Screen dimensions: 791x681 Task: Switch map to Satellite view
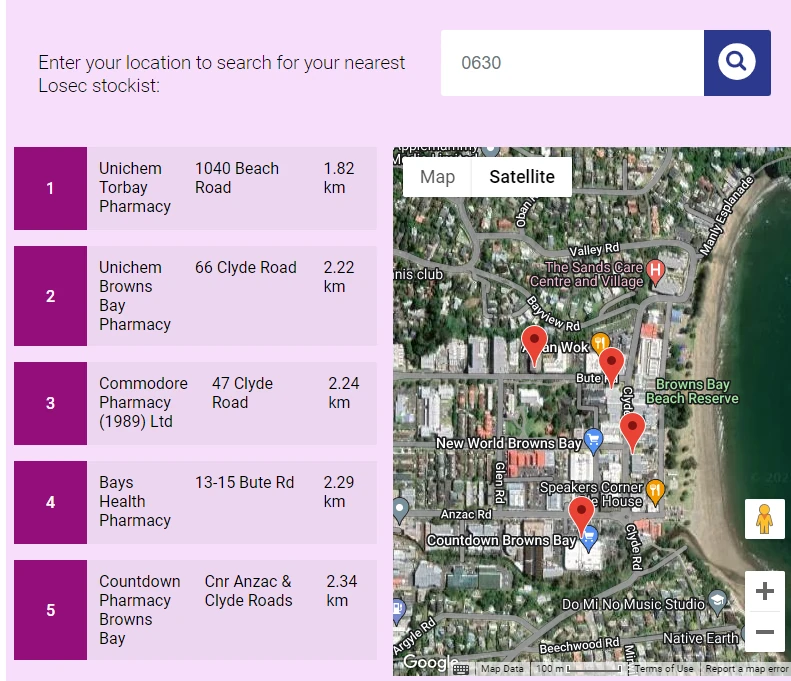coord(522,177)
